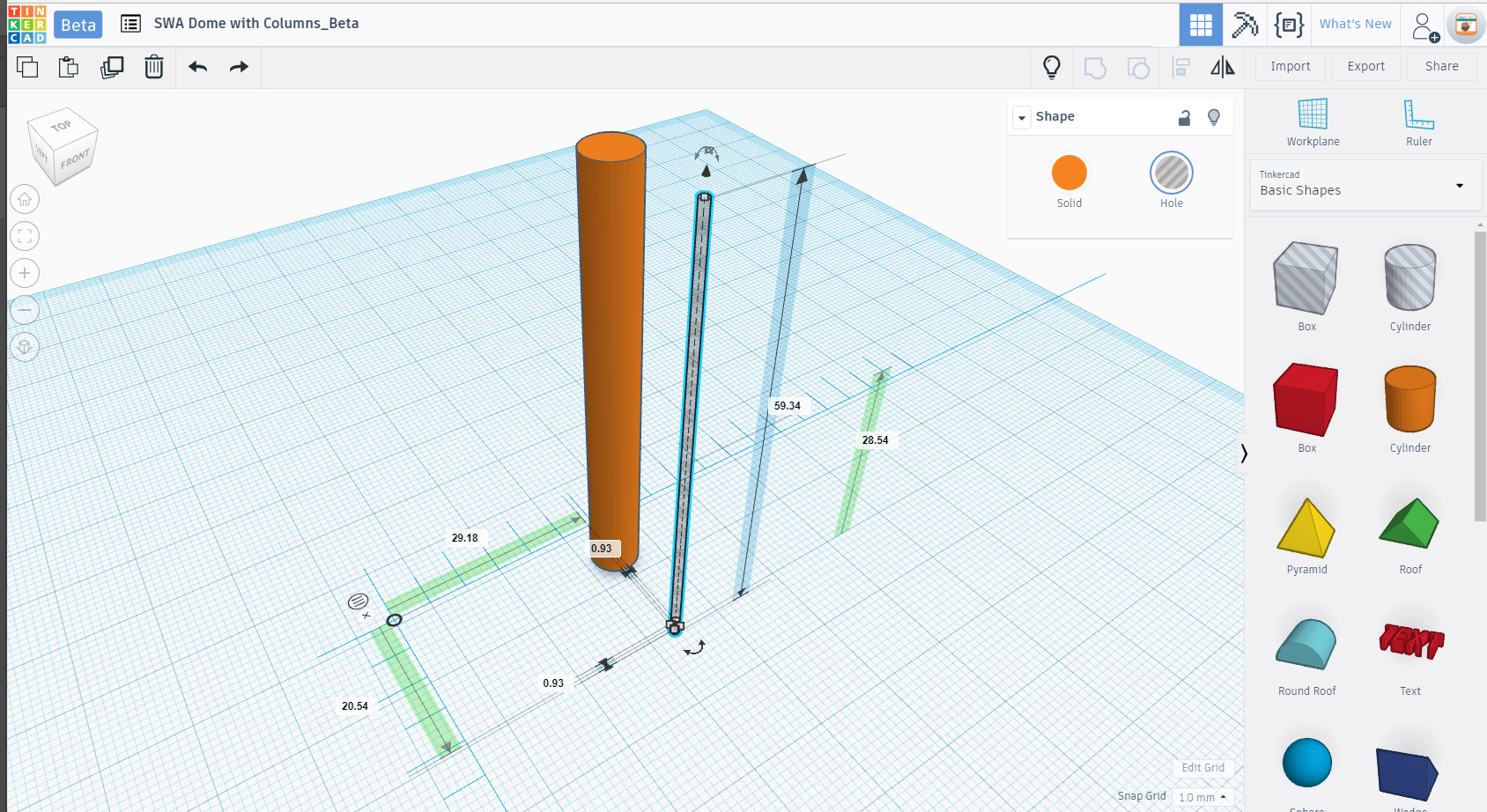The image size is (1487, 812).
Task: Click the Mirror tool icon
Action: (x=1223, y=67)
